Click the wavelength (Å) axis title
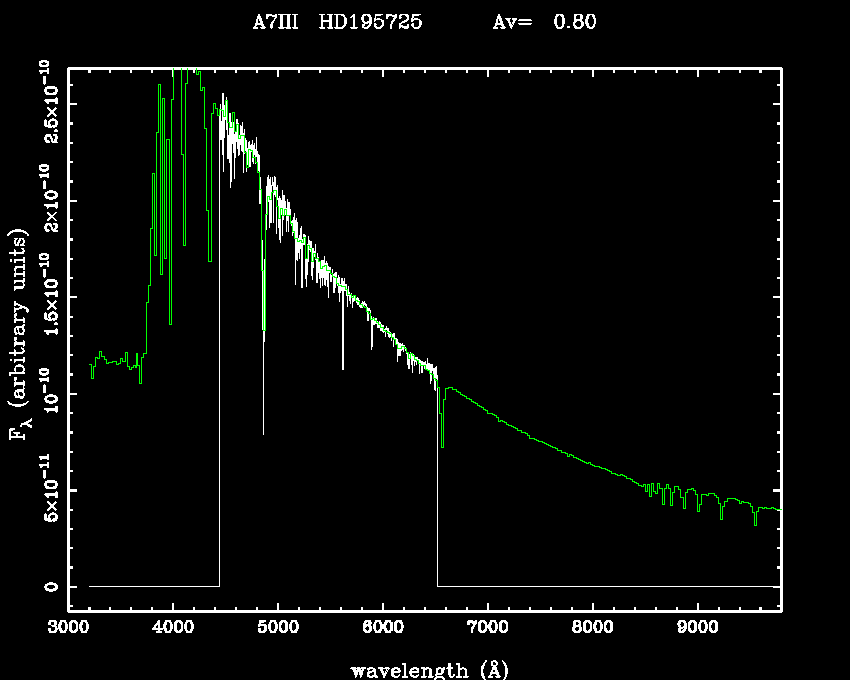Screen dimensions: 850x680 (x=424, y=669)
